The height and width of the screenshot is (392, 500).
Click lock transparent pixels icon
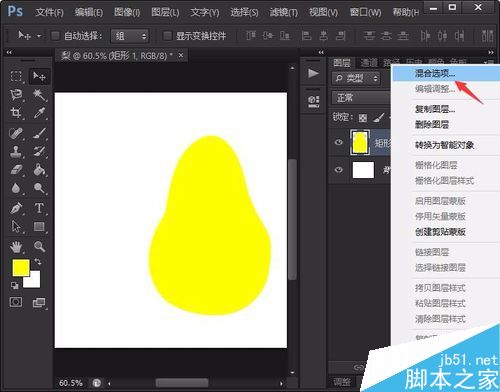point(363,118)
